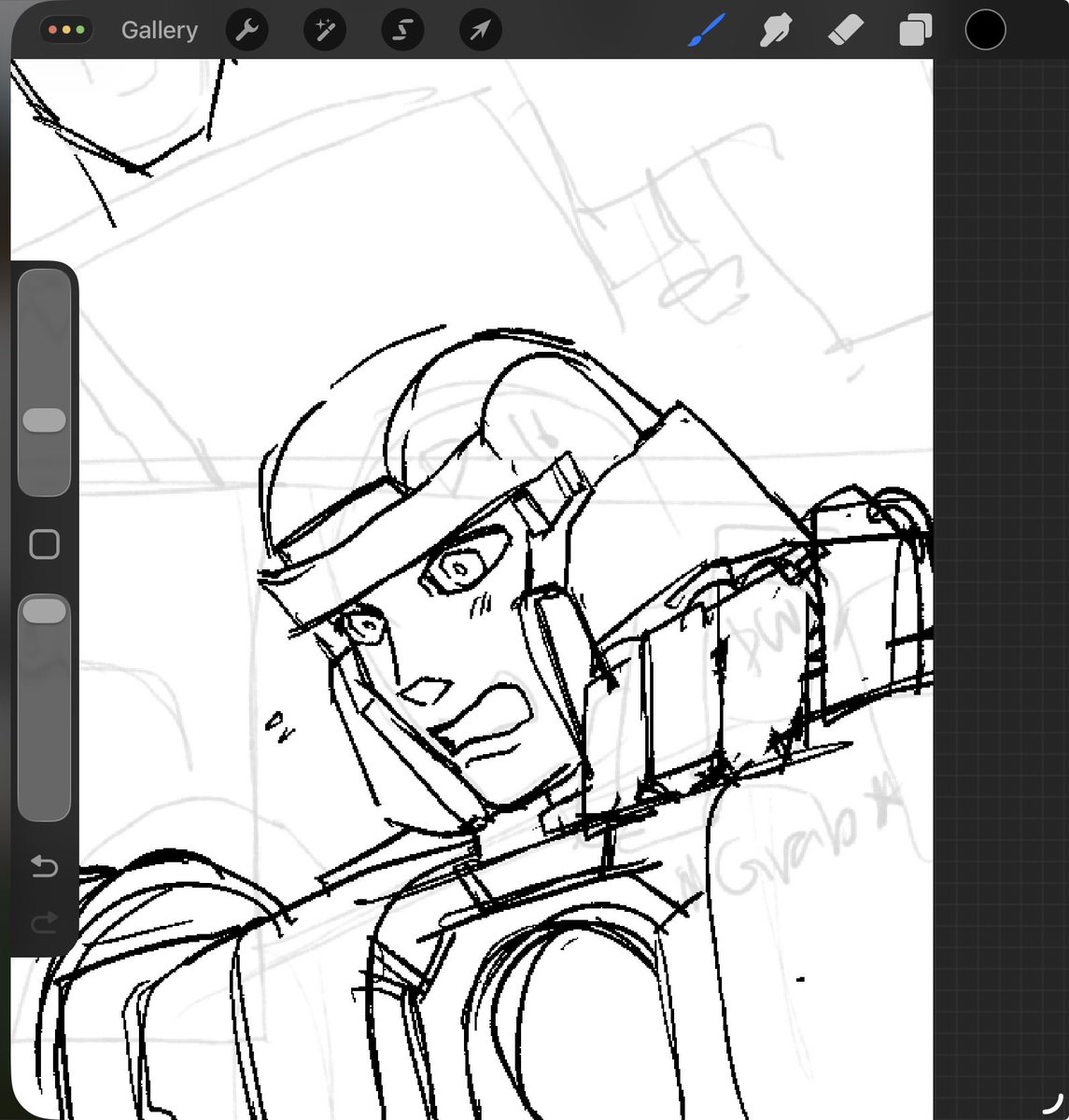This screenshot has height=1120, width=1069.
Task: Undo the last stroke with sidebar arrow
Action: [44, 867]
